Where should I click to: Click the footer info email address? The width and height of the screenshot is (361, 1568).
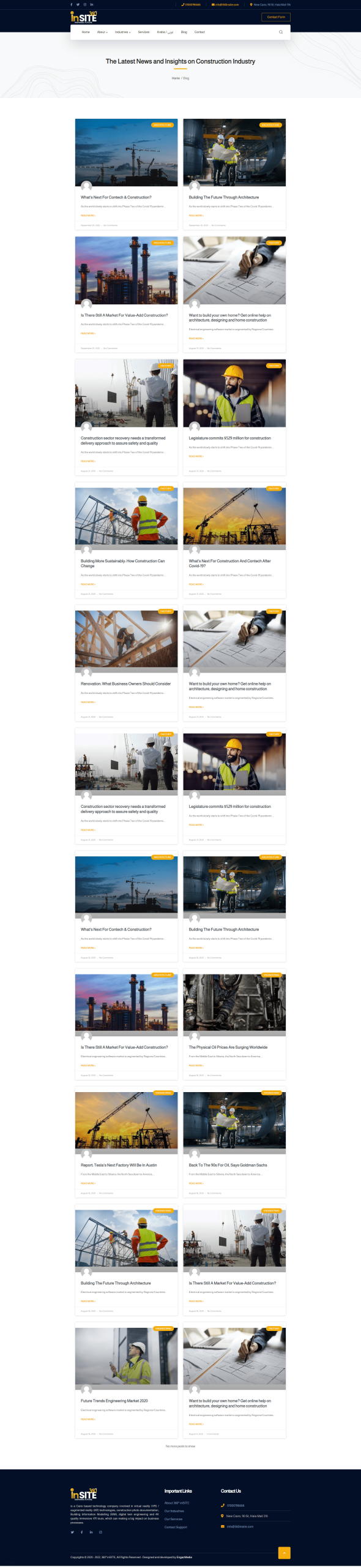[x=240, y=1526]
